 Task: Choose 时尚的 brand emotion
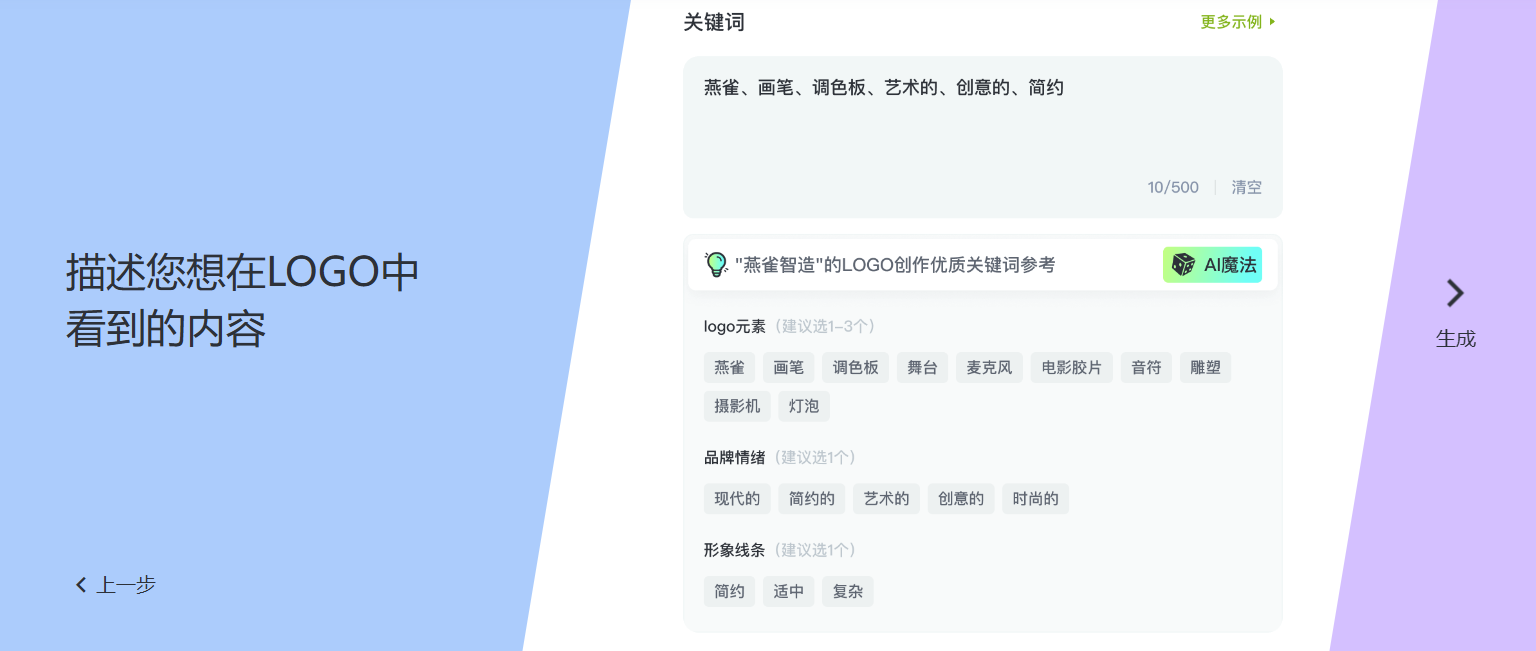[x=1035, y=498]
